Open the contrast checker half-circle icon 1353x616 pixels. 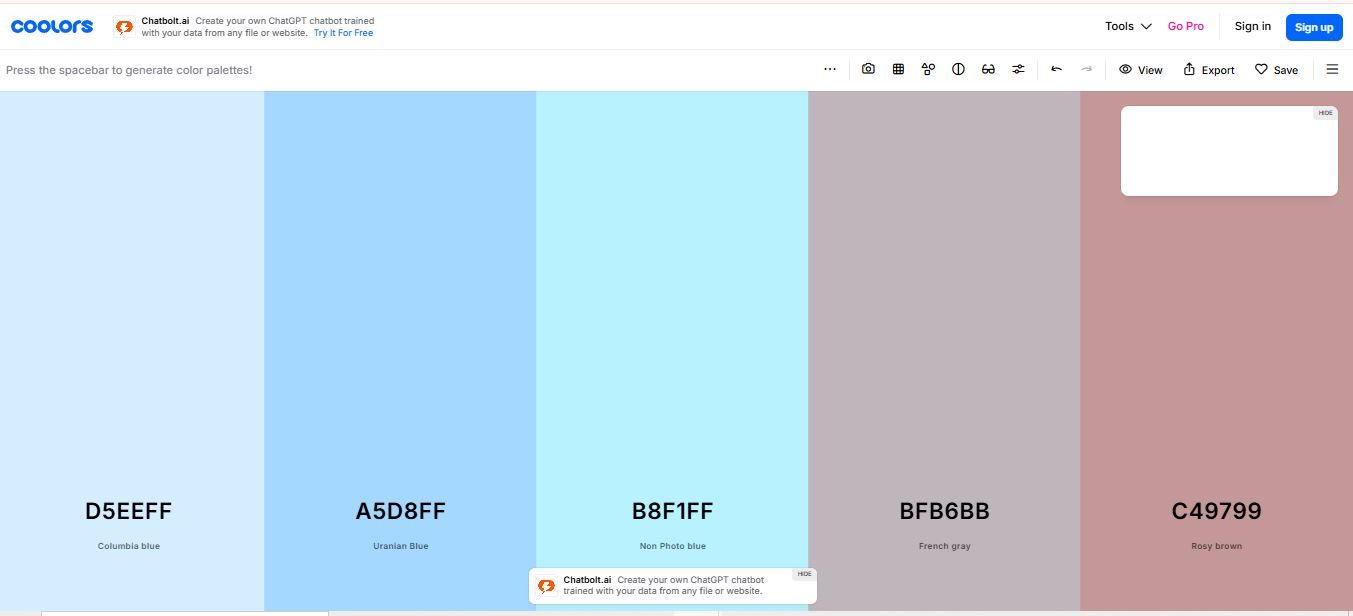pyautogui.click(x=958, y=69)
